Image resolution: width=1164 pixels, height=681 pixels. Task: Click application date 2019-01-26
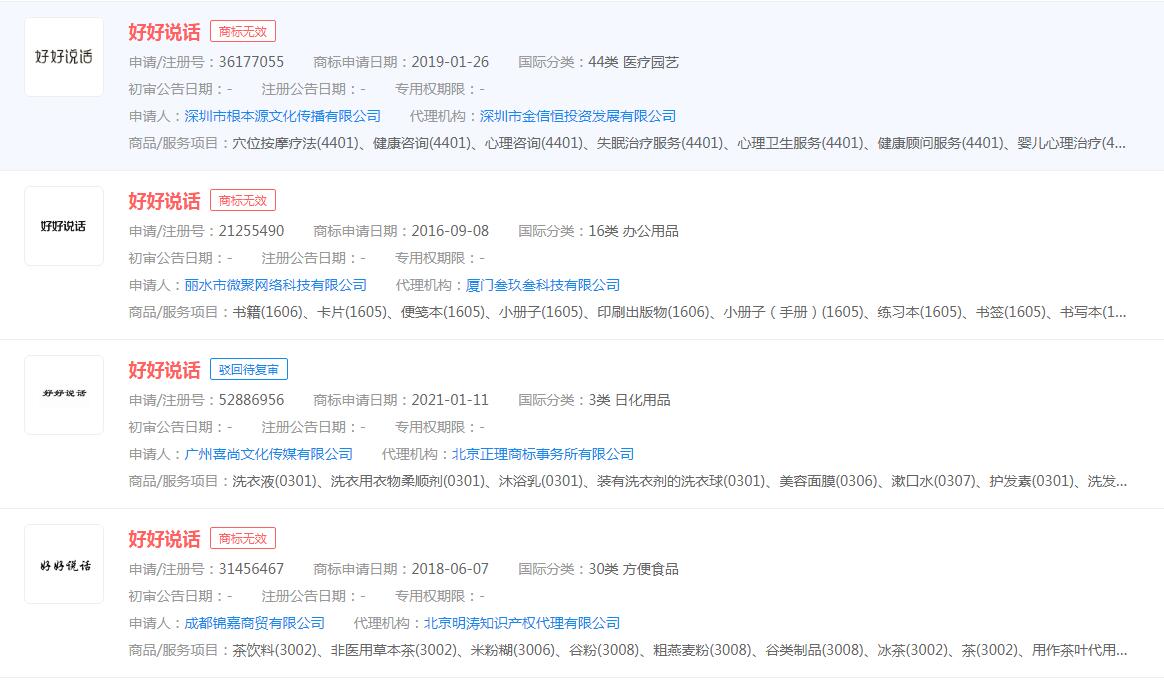(450, 62)
